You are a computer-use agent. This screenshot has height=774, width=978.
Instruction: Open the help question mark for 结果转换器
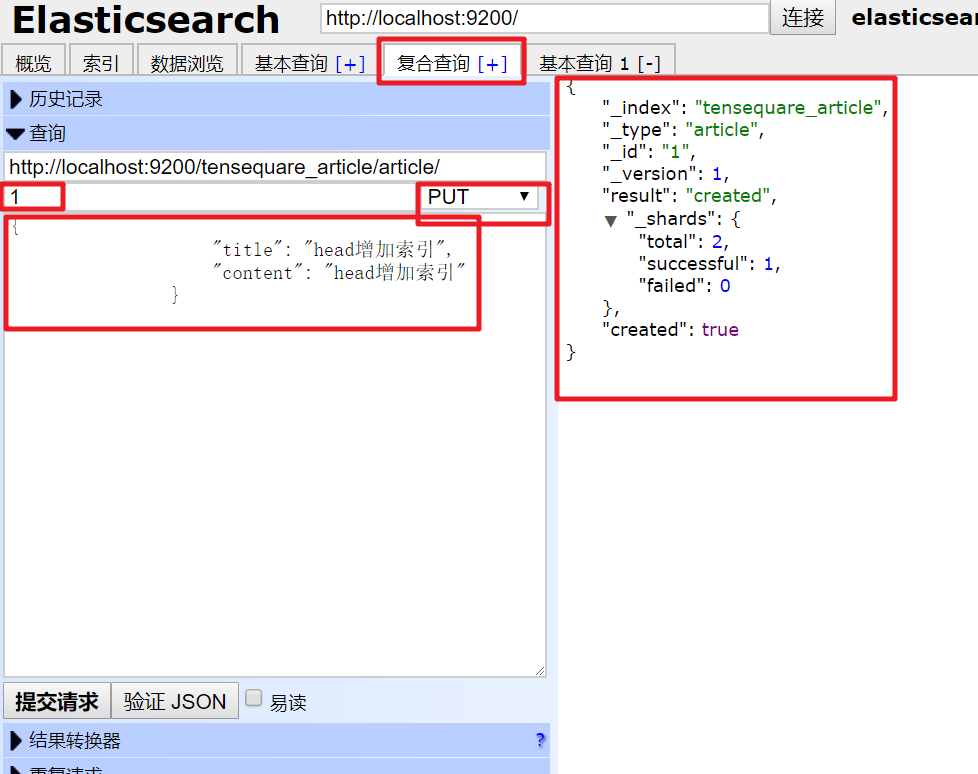540,740
